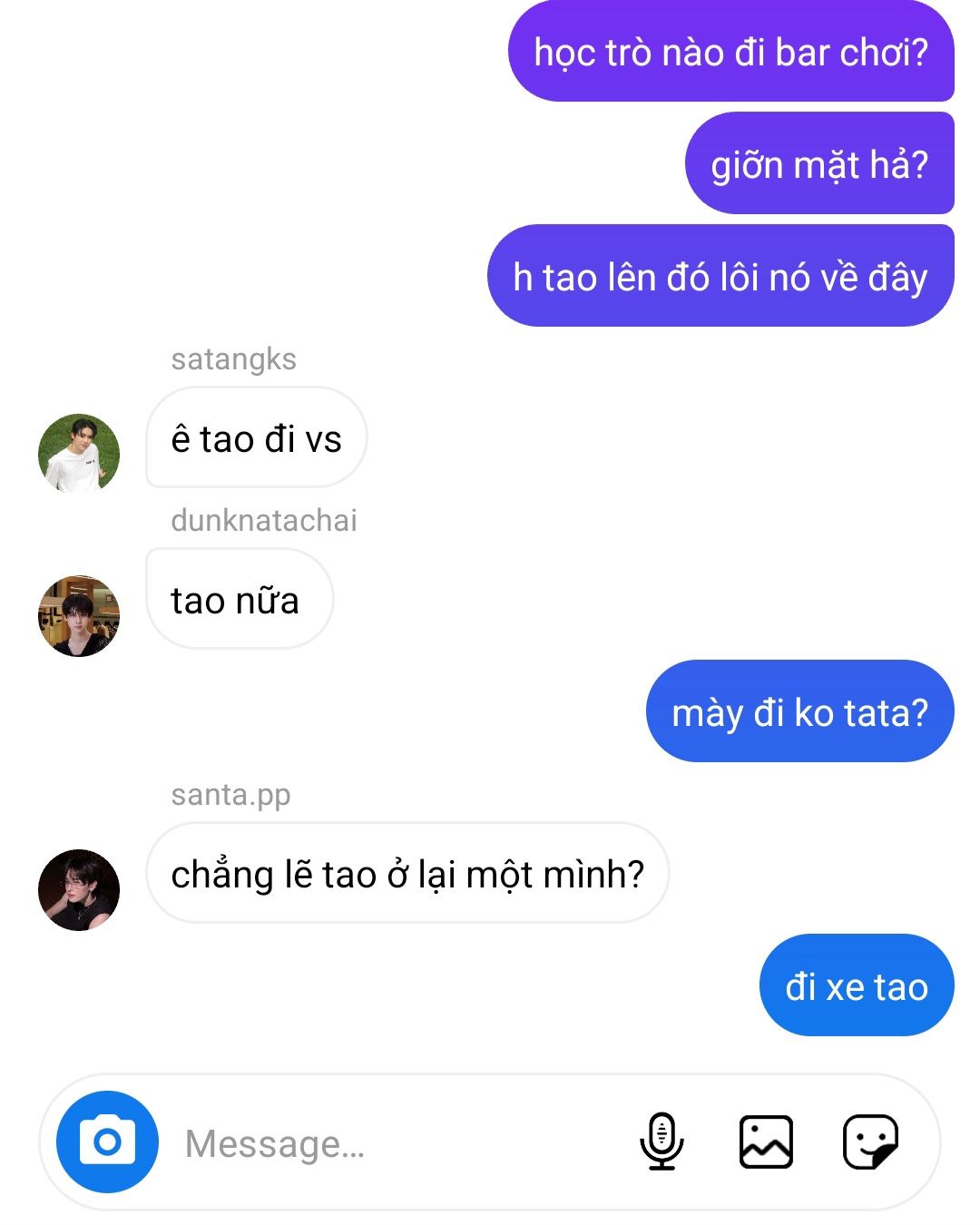The width and height of the screenshot is (980, 1225).
Task: Open the sticker picker icon
Action: (870, 1142)
